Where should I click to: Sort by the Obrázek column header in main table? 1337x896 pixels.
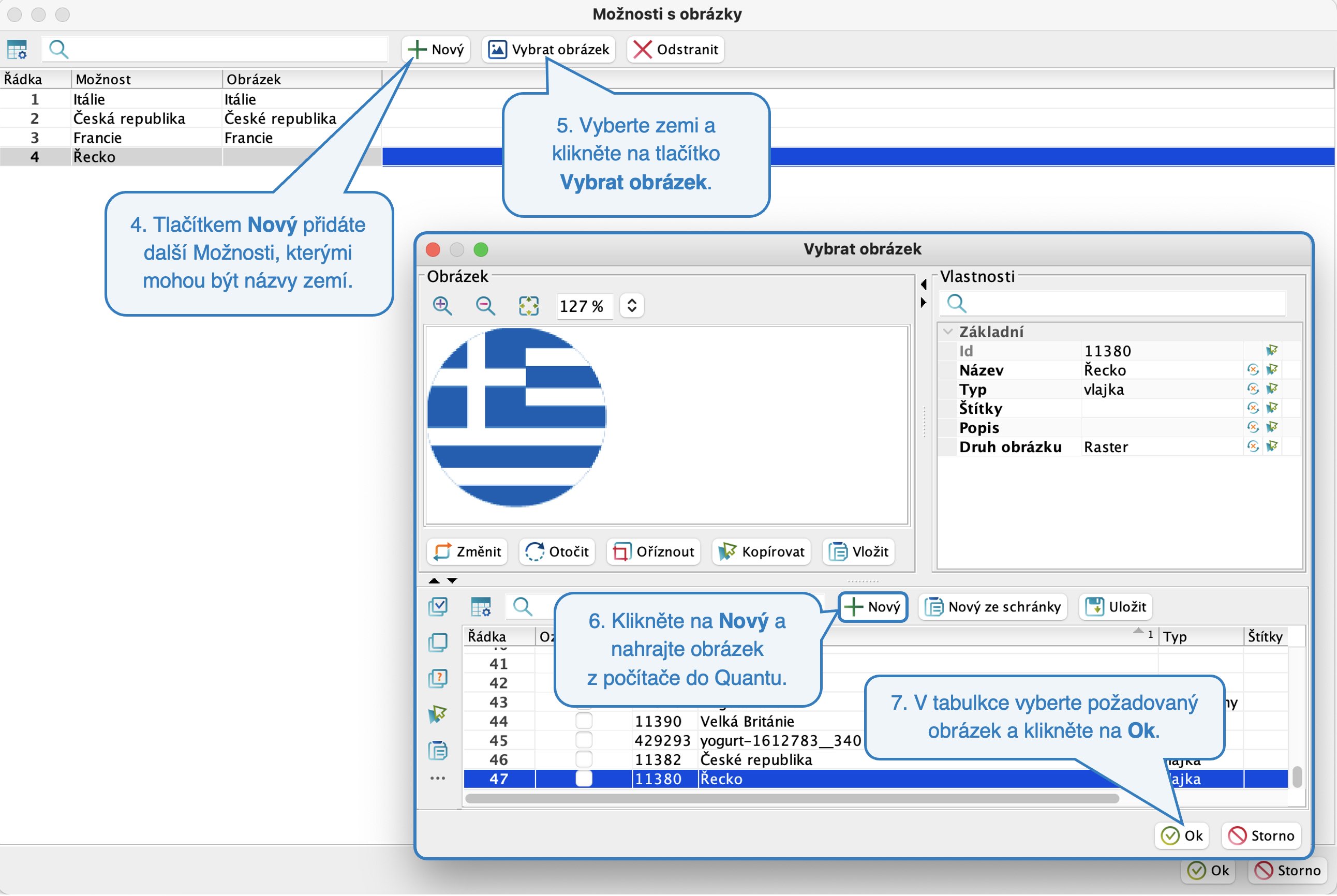tap(302, 79)
